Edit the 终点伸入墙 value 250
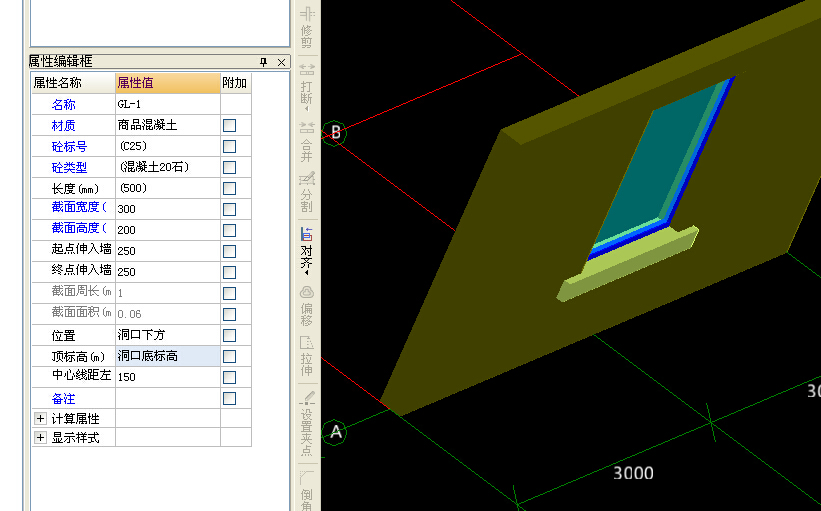Image resolution: width=821 pixels, height=511 pixels. tap(168, 272)
